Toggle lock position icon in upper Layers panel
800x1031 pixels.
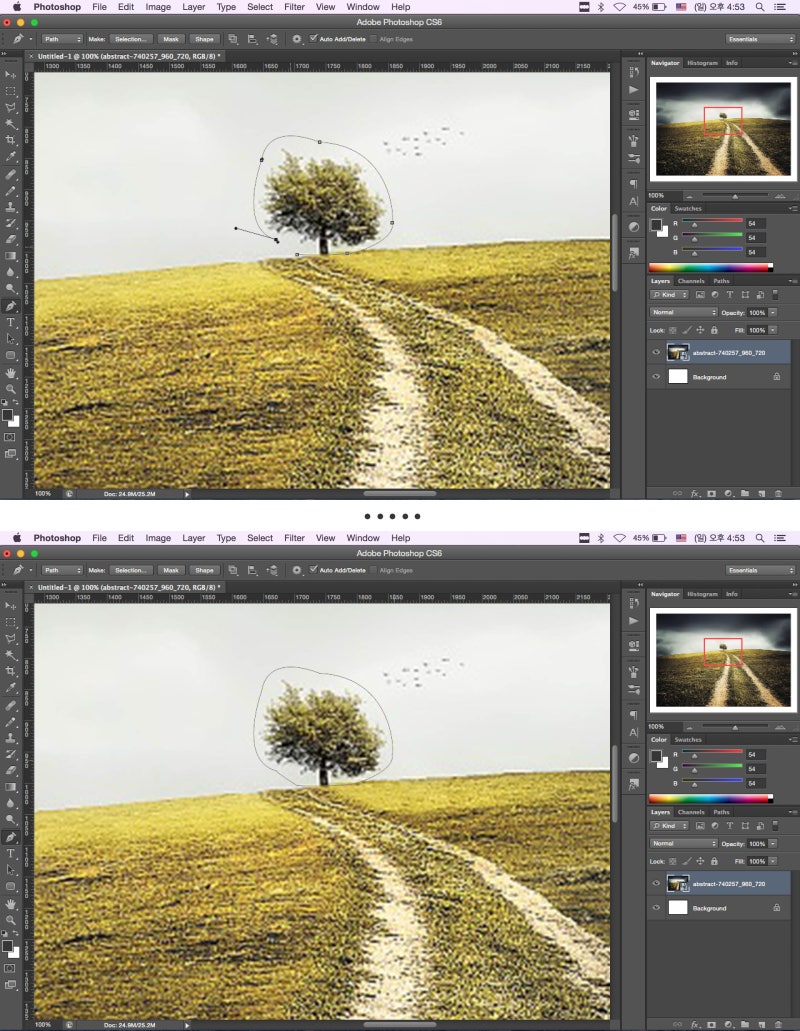[x=700, y=330]
